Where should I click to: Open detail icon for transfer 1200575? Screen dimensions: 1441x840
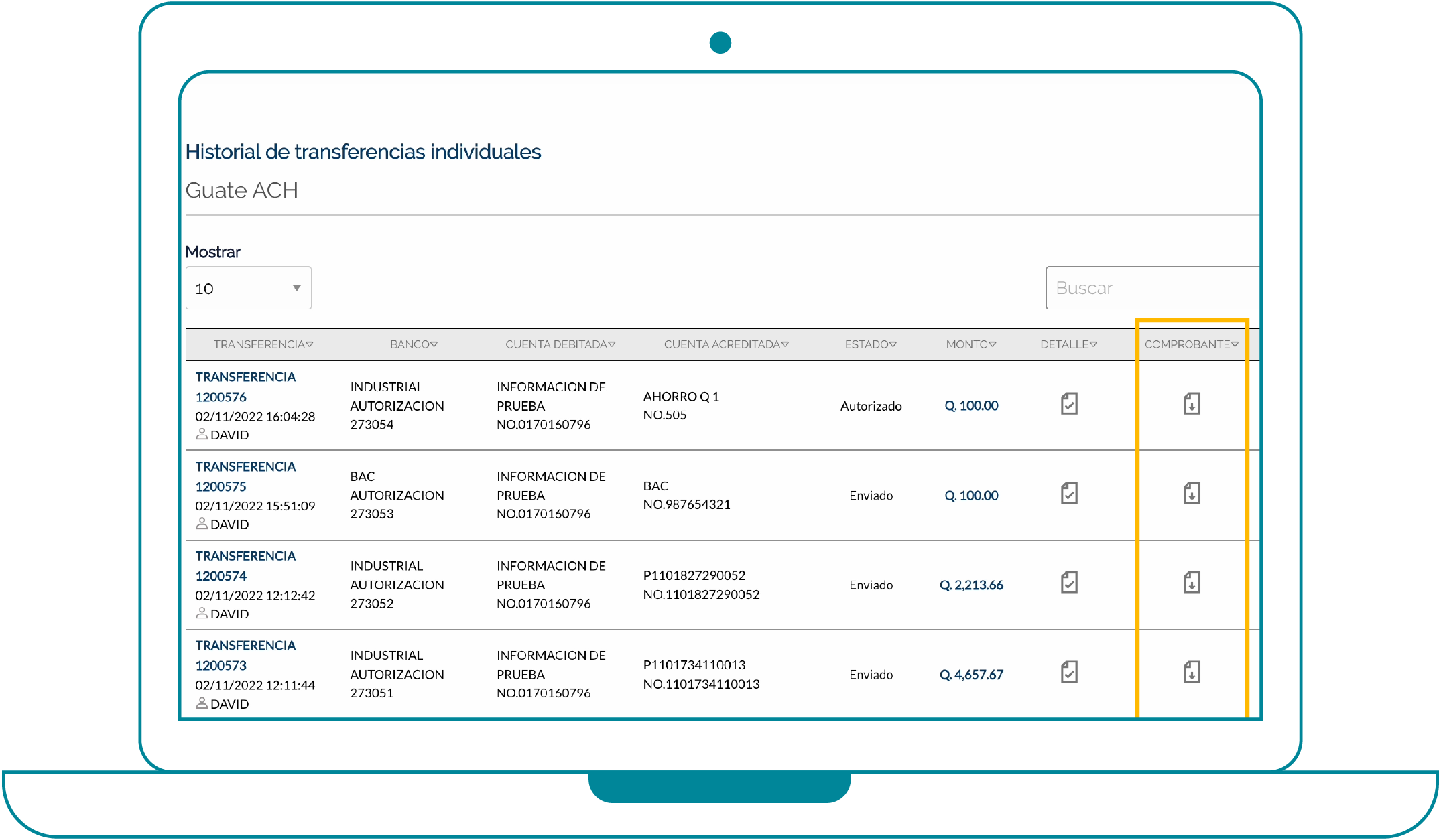tap(1069, 494)
